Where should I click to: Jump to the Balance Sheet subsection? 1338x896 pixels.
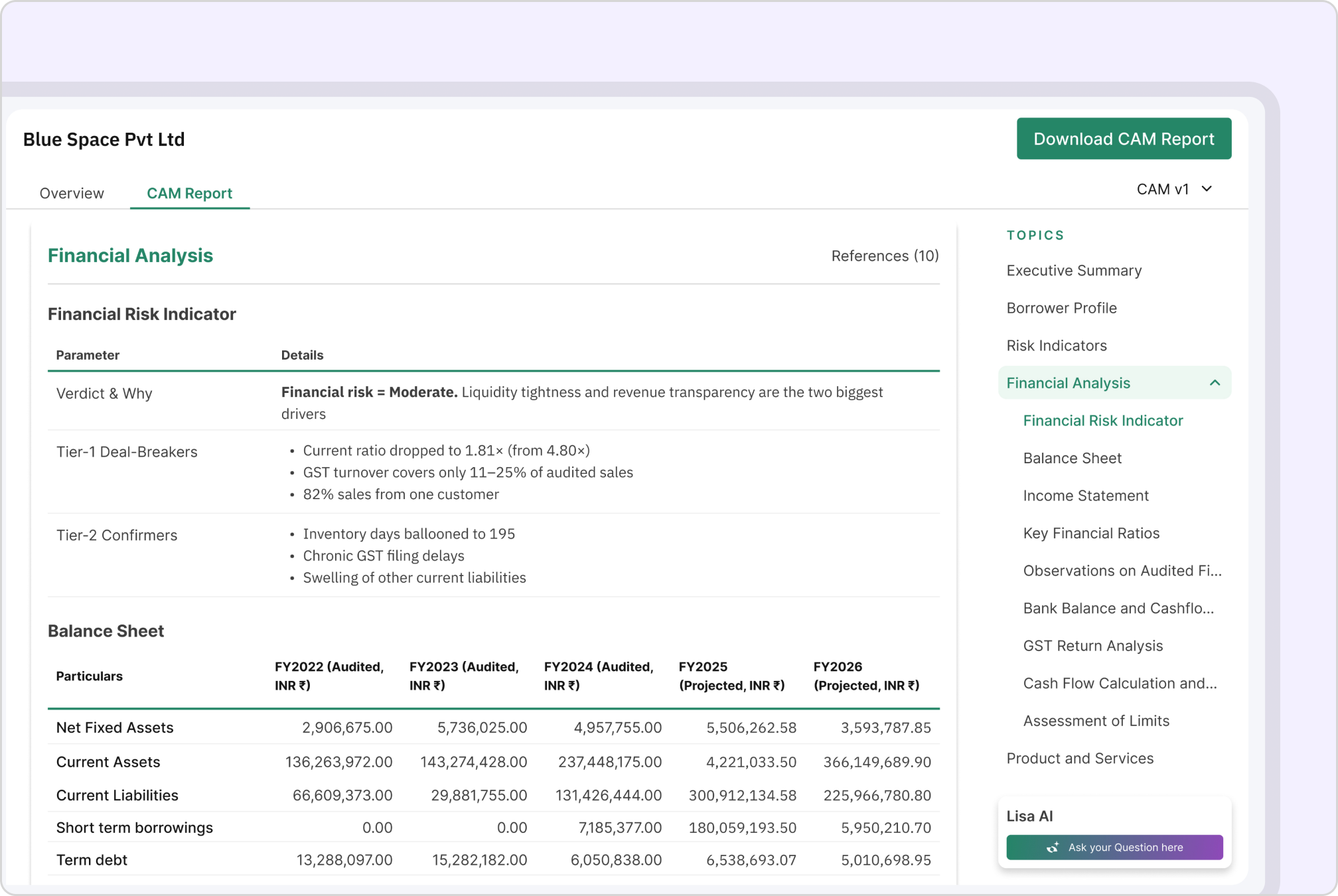[x=1072, y=457]
